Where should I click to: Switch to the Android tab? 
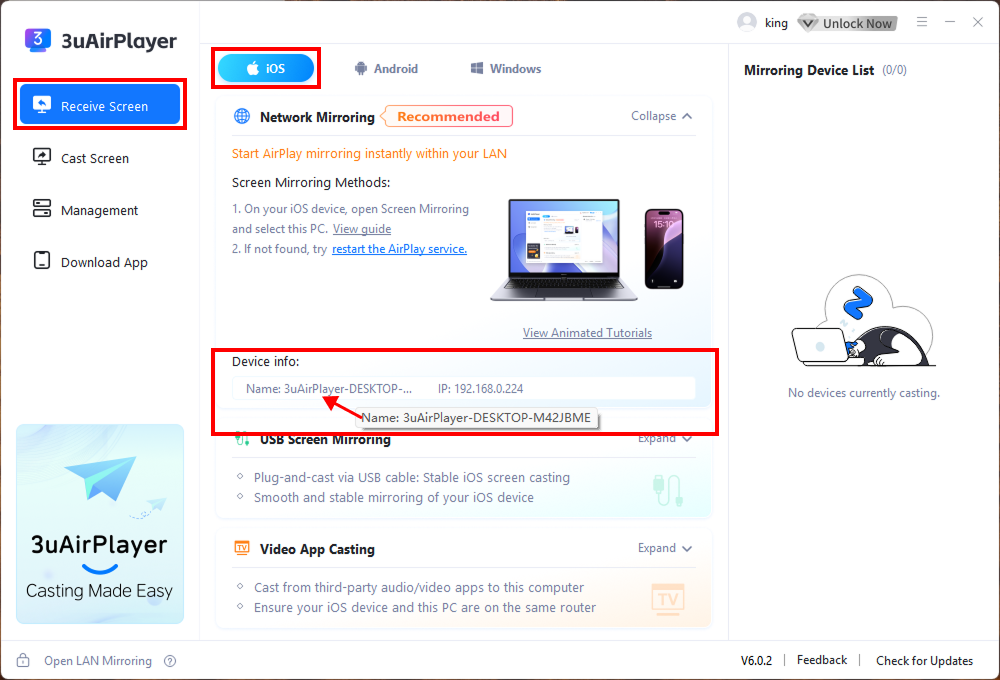pyautogui.click(x=386, y=69)
